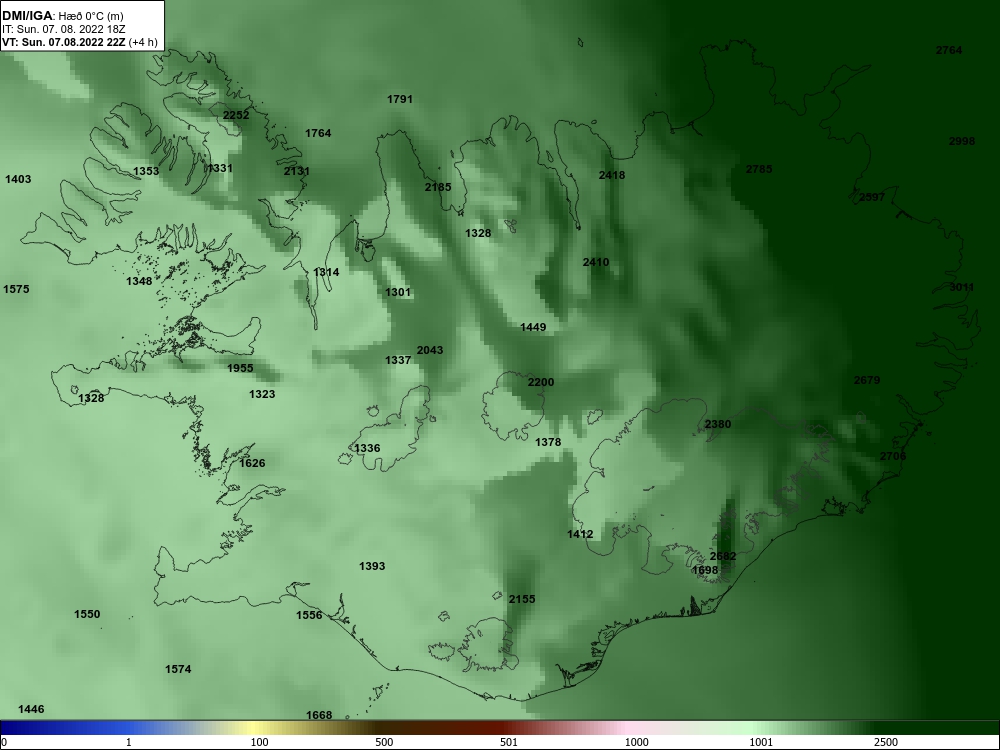1000x750 pixels.
Task: Pick the offshore value 1574
Action: click(x=178, y=669)
